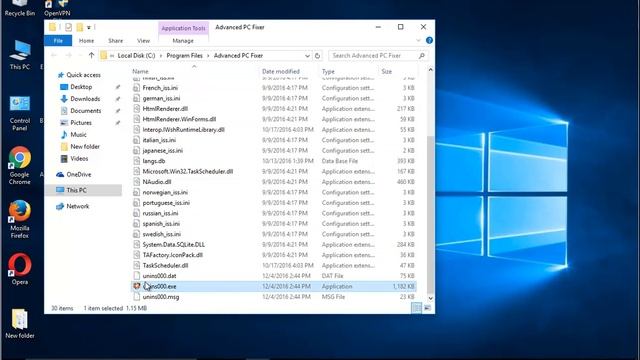Select This PC in navigation pane
The image size is (640, 360).
pos(76,190)
